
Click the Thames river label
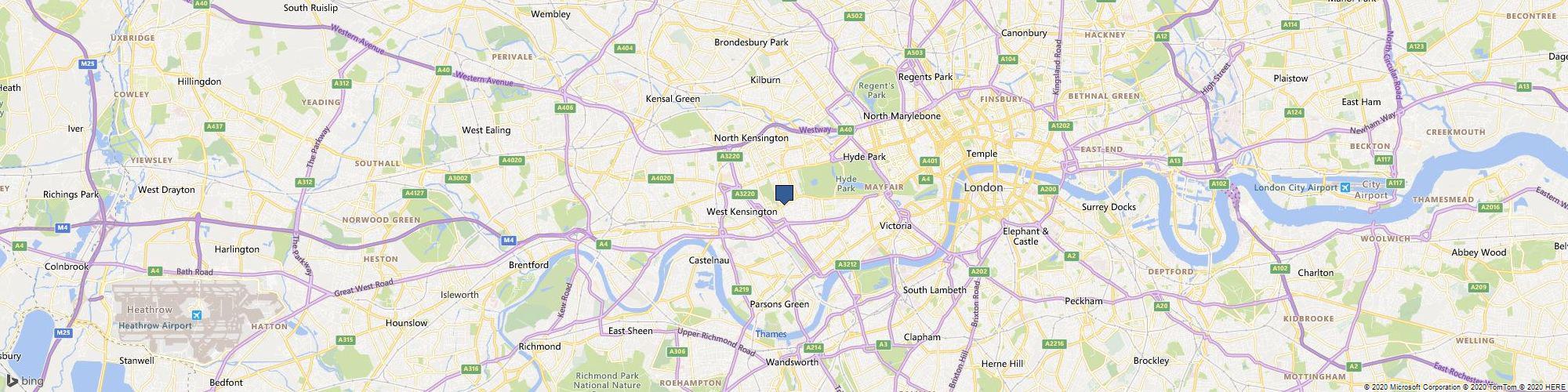click(x=771, y=335)
